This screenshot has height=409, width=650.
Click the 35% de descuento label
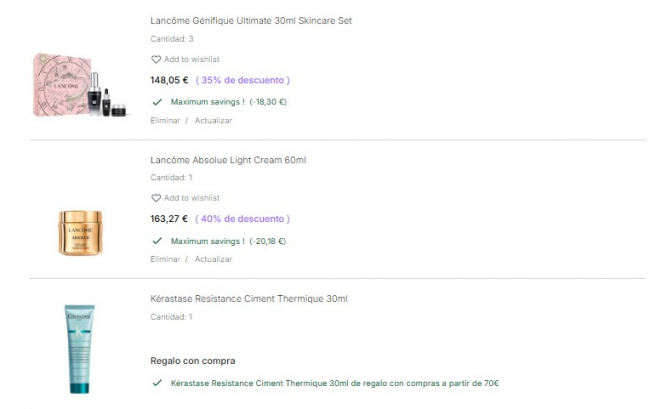tap(243, 80)
